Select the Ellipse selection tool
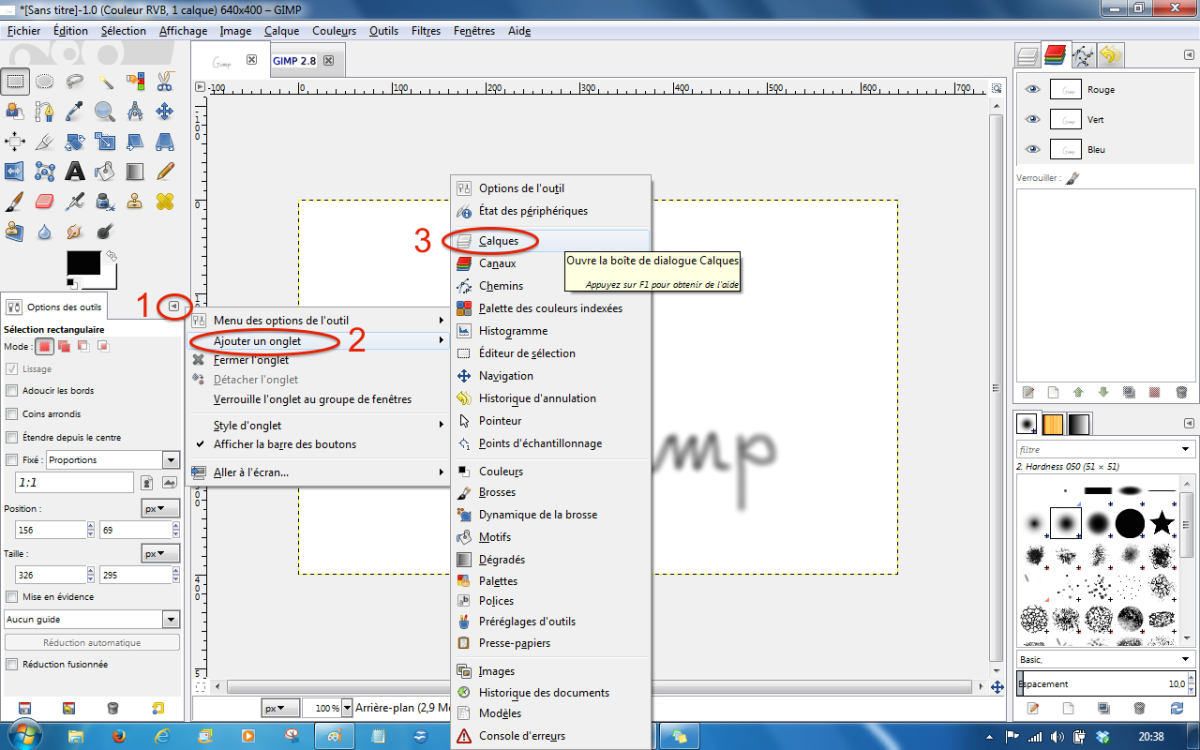This screenshot has width=1200, height=750. [x=45, y=82]
